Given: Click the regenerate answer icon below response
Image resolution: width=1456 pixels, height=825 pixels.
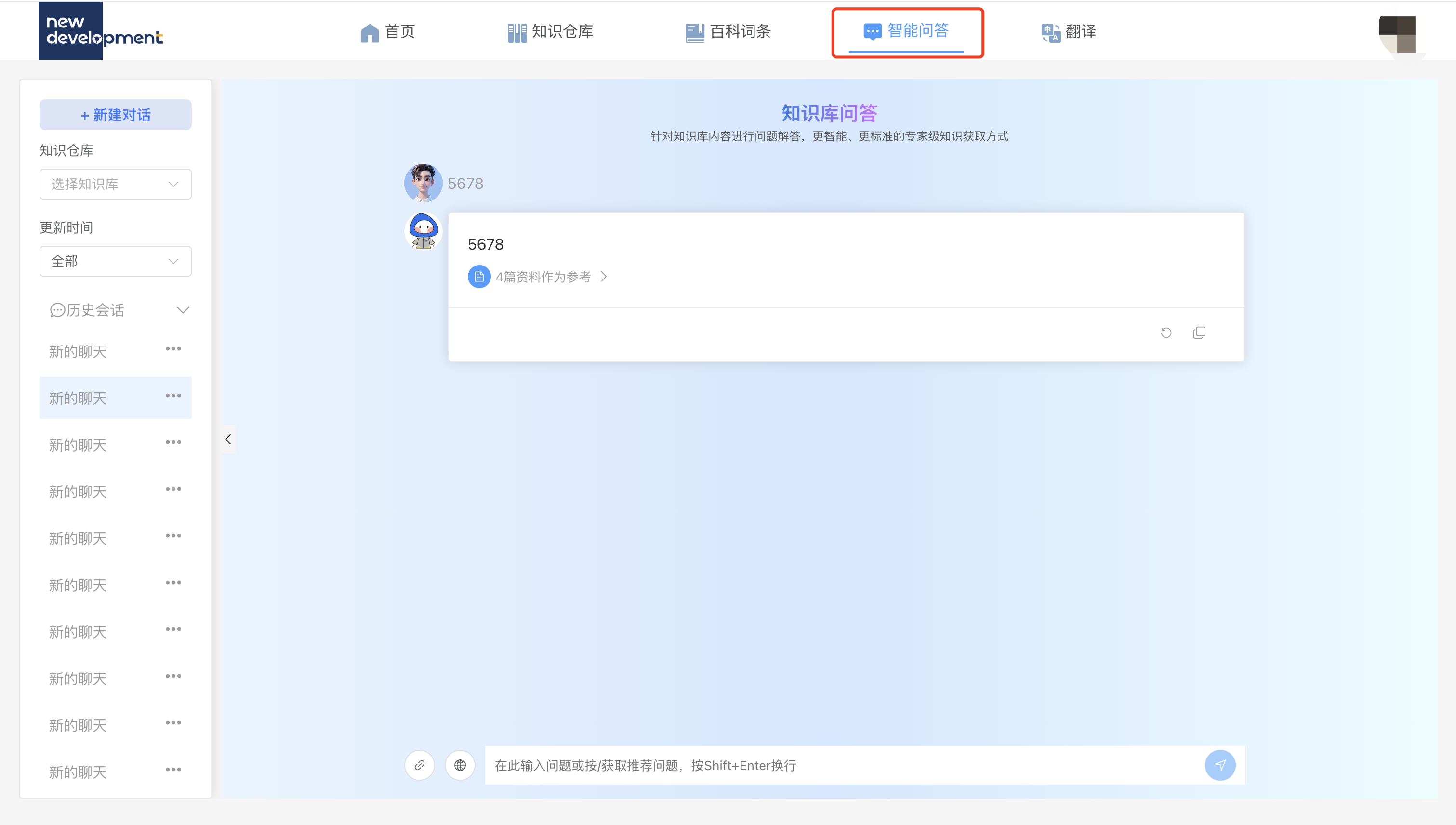Looking at the screenshot, I should click(1166, 333).
